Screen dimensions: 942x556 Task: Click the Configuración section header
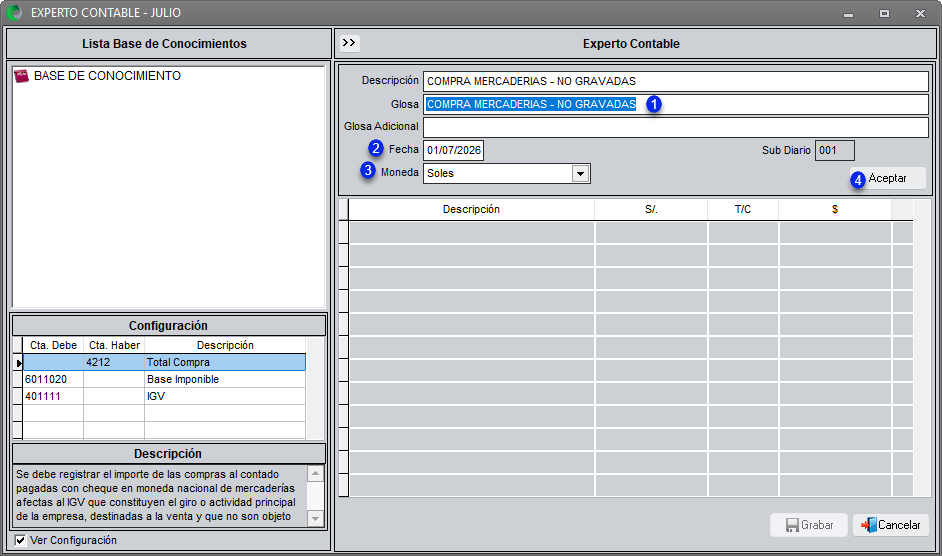169,326
